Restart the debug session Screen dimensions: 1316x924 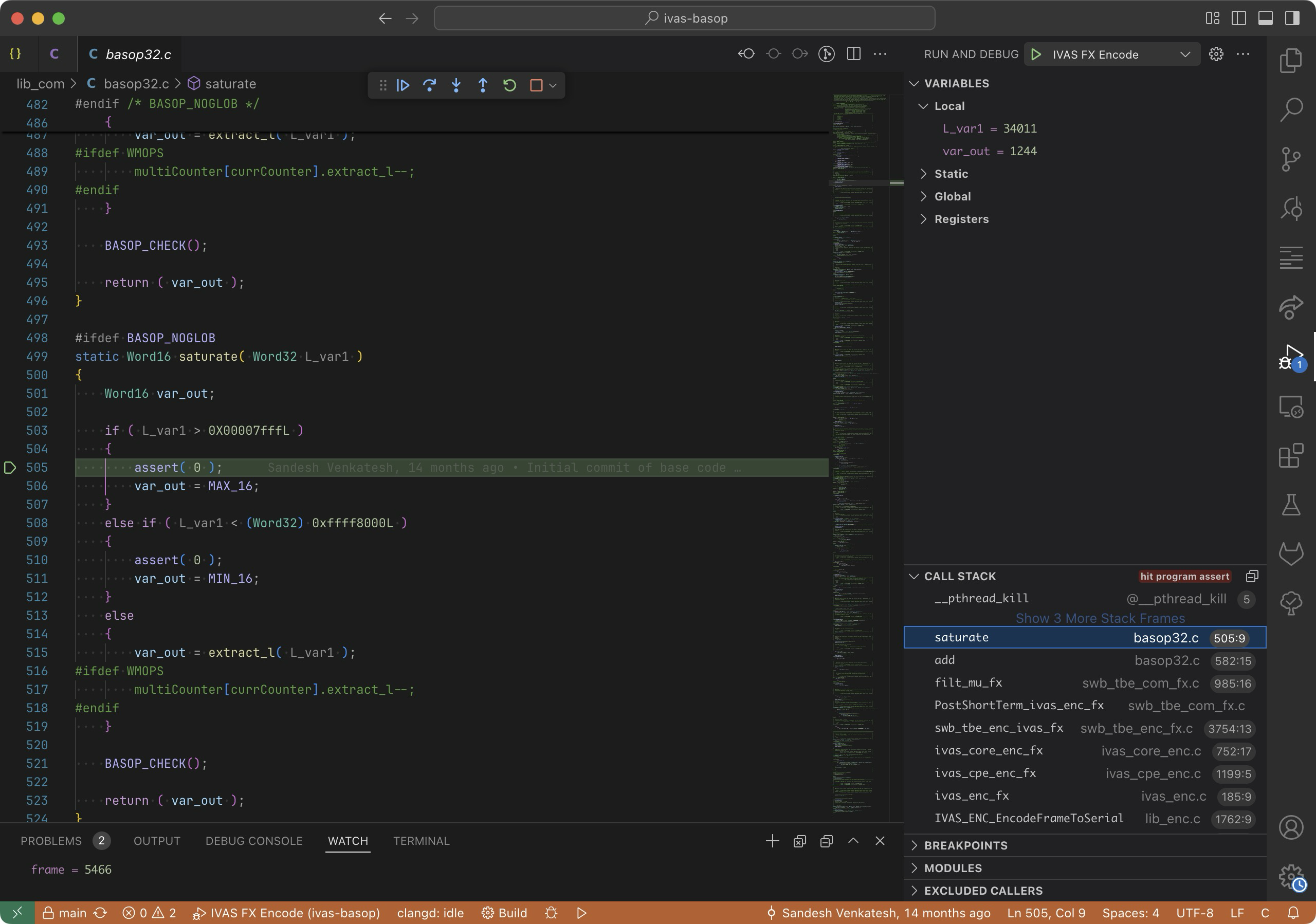point(509,85)
